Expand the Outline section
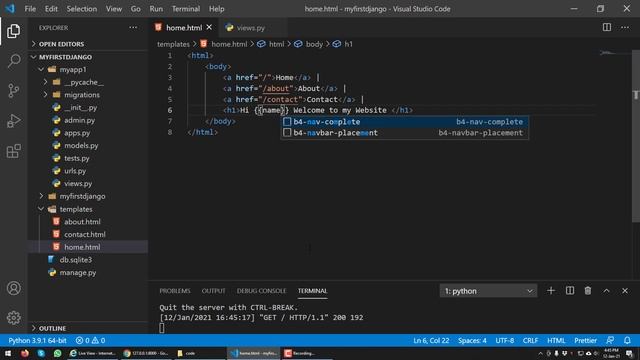 52,328
